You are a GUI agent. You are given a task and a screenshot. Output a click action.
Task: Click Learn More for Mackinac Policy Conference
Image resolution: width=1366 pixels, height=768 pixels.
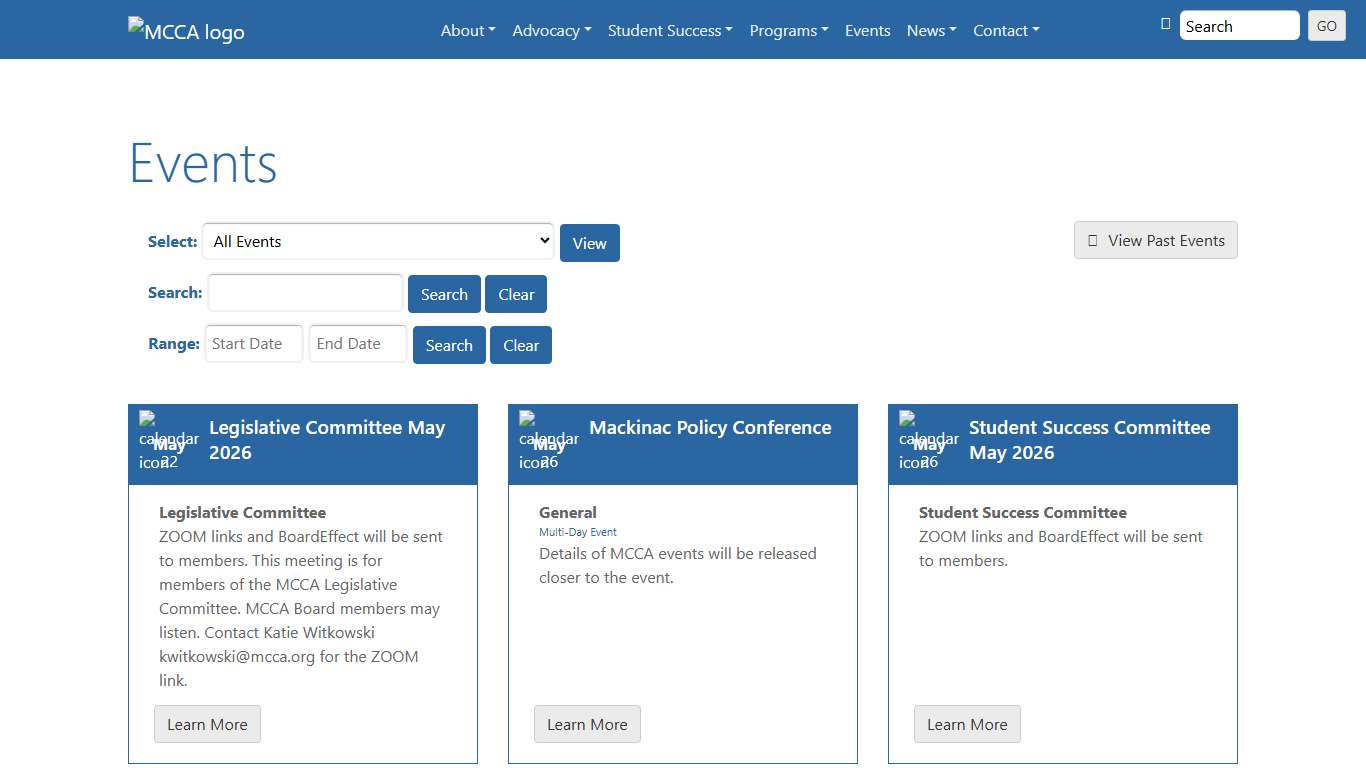[587, 725]
